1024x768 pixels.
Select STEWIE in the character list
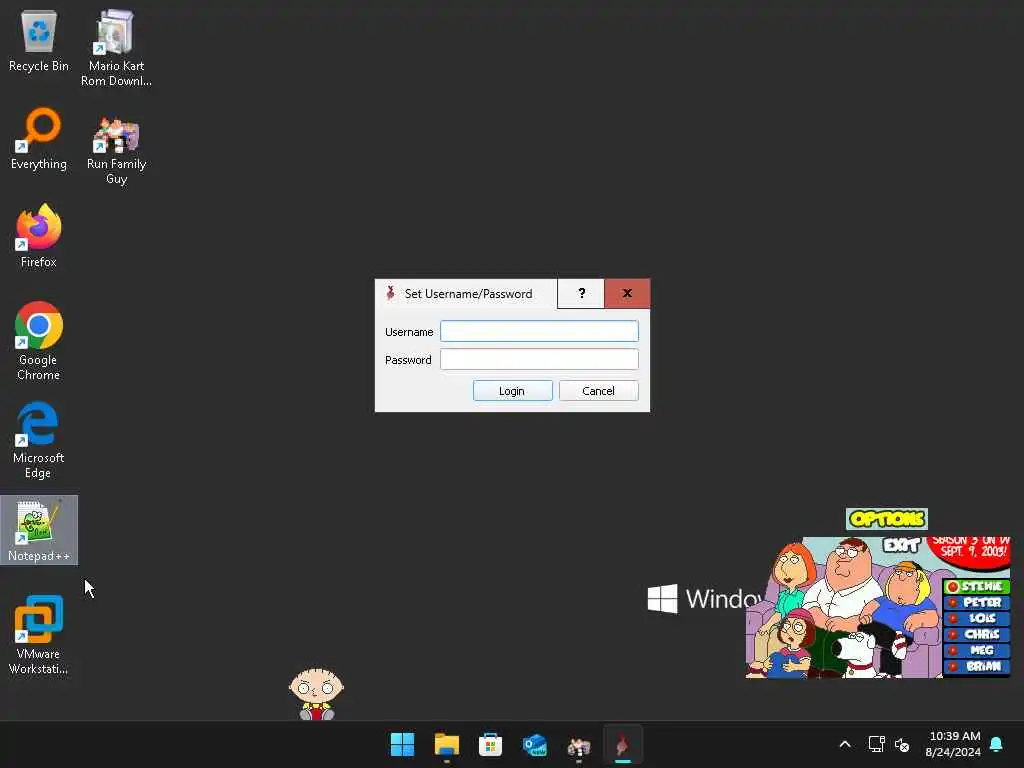[x=977, y=586]
